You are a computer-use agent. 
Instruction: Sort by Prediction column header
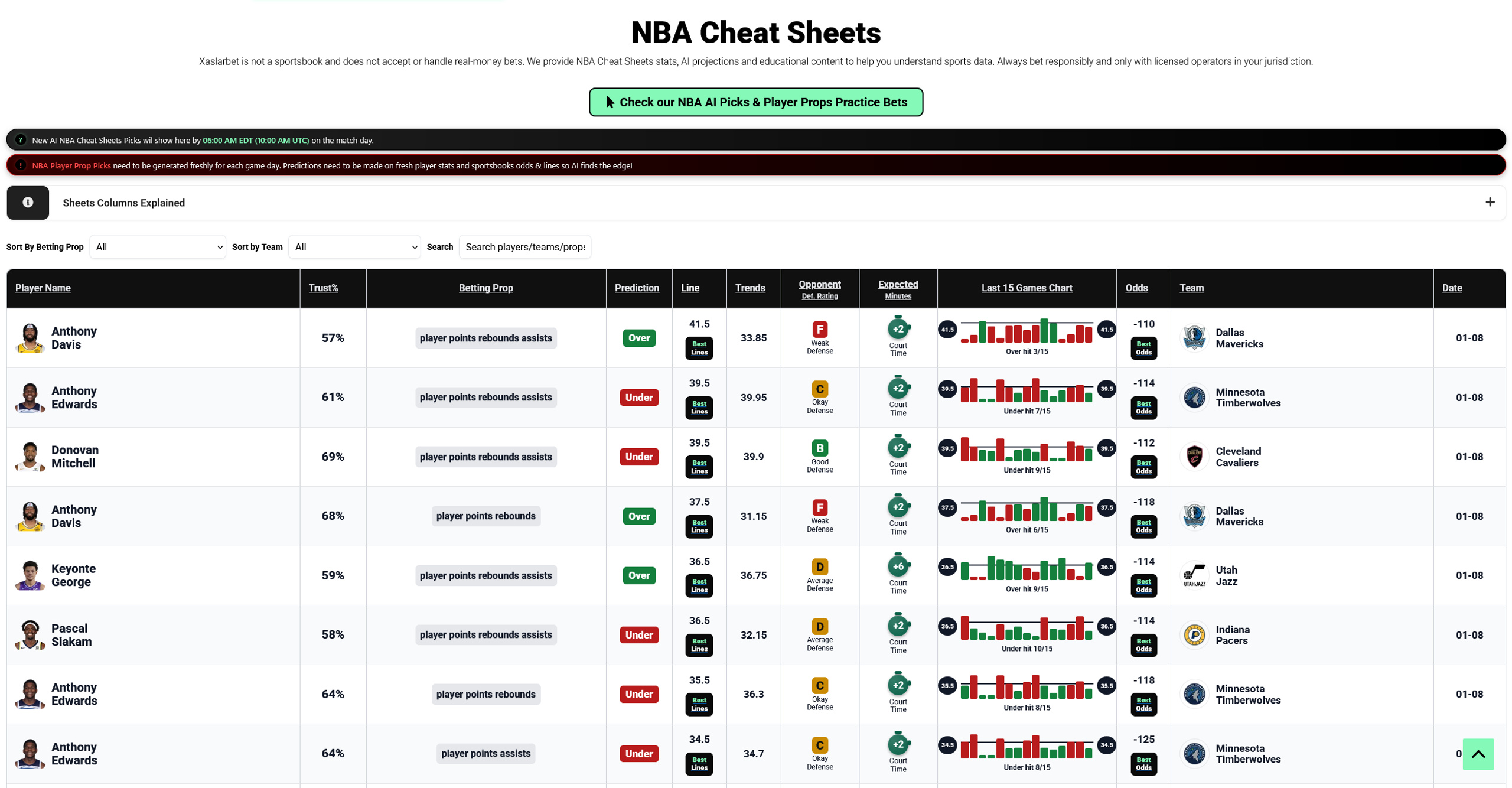coord(637,288)
